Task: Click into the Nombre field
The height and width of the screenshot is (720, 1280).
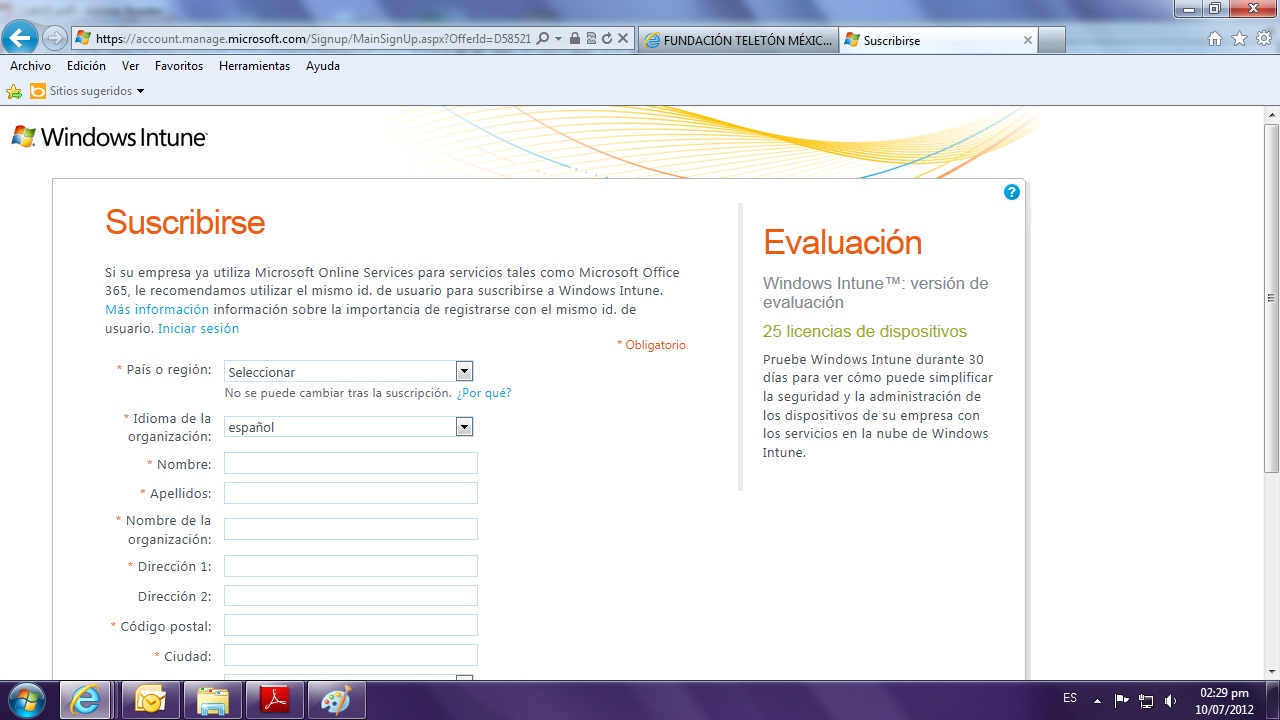Action: click(351, 463)
